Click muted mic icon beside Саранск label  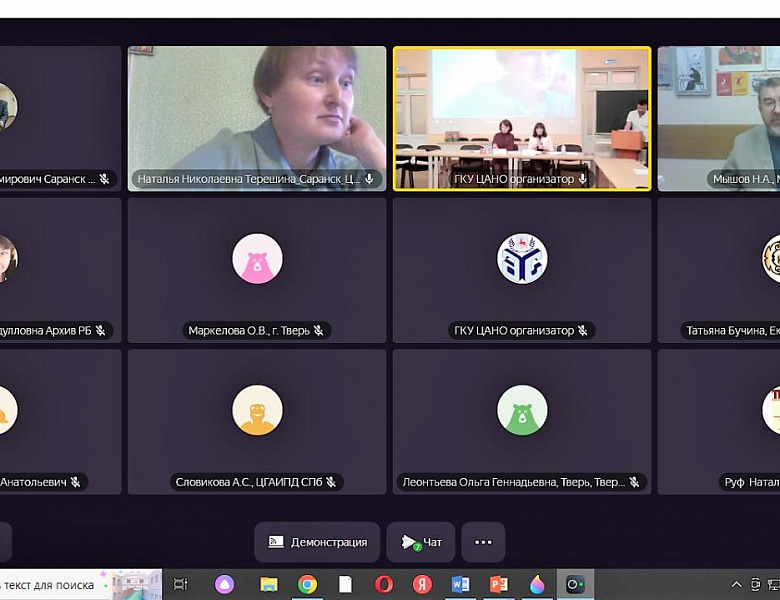point(104,179)
